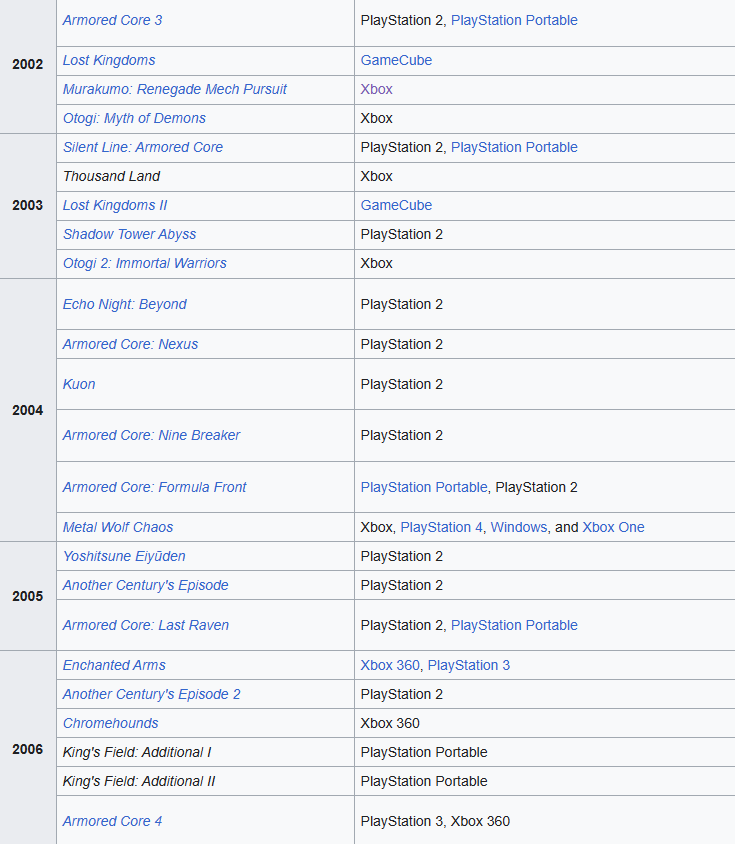The image size is (735, 844).
Task: Open Murakumo: Renegade Mech Pursuit link
Action: coord(174,89)
